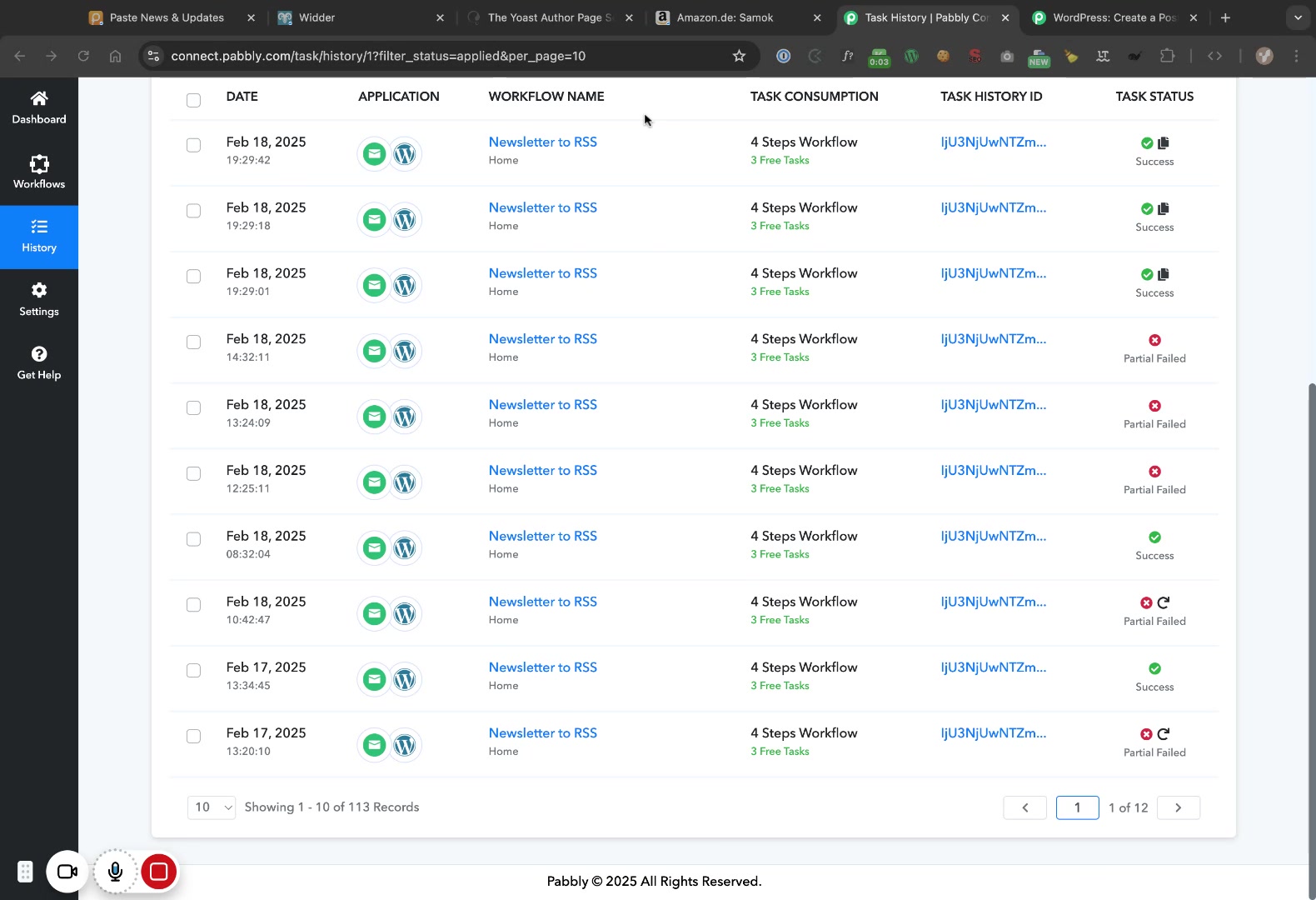
Task: Click WordPress icon in the 14:32:11 row
Action: (x=405, y=352)
